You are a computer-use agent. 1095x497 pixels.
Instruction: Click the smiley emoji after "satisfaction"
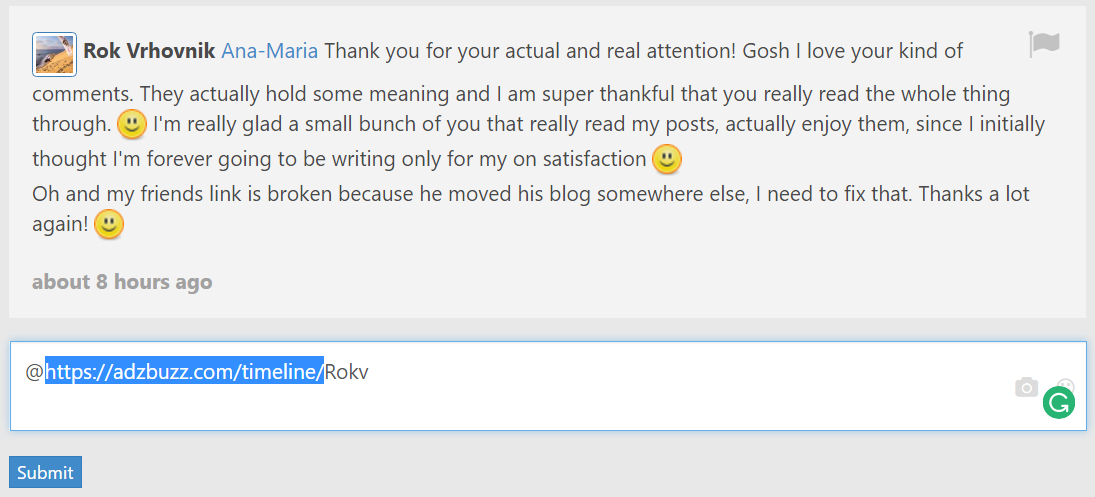[667, 159]
